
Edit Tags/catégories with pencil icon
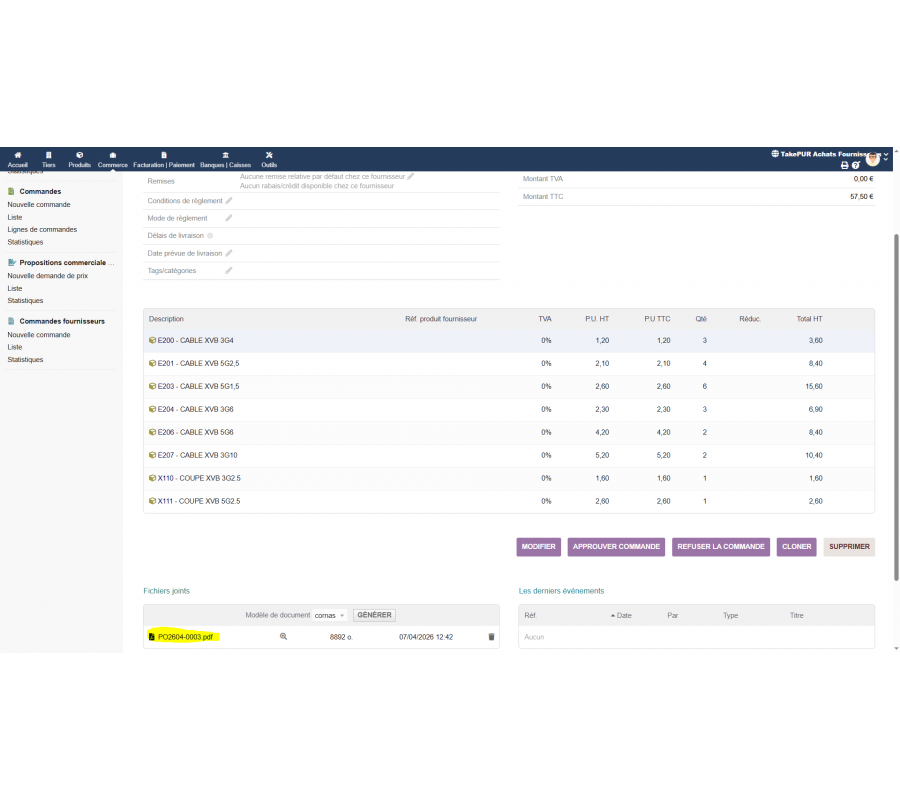click(228, 270)
